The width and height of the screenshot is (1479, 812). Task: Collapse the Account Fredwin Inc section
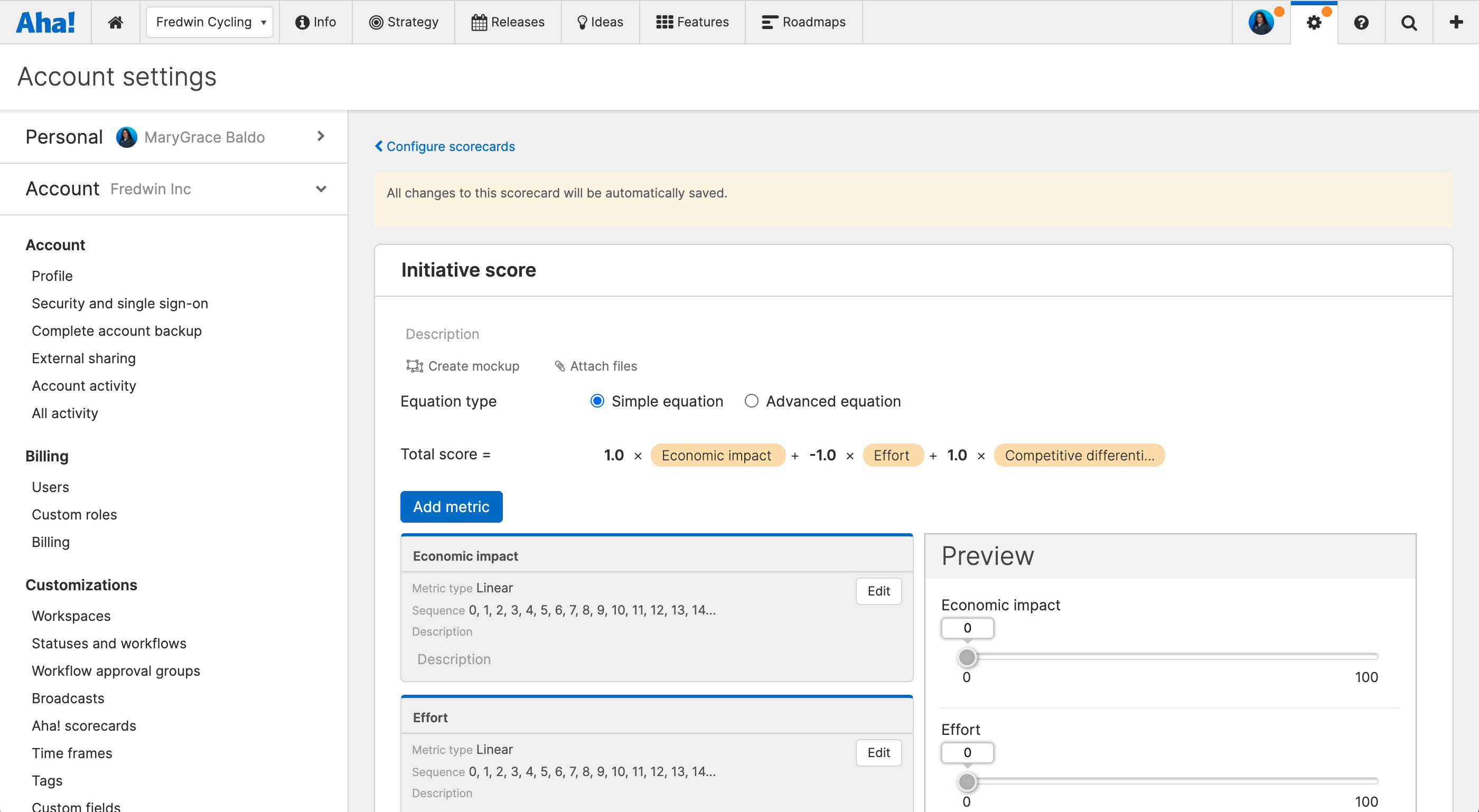pyautogui.click(x=321, y=189)
